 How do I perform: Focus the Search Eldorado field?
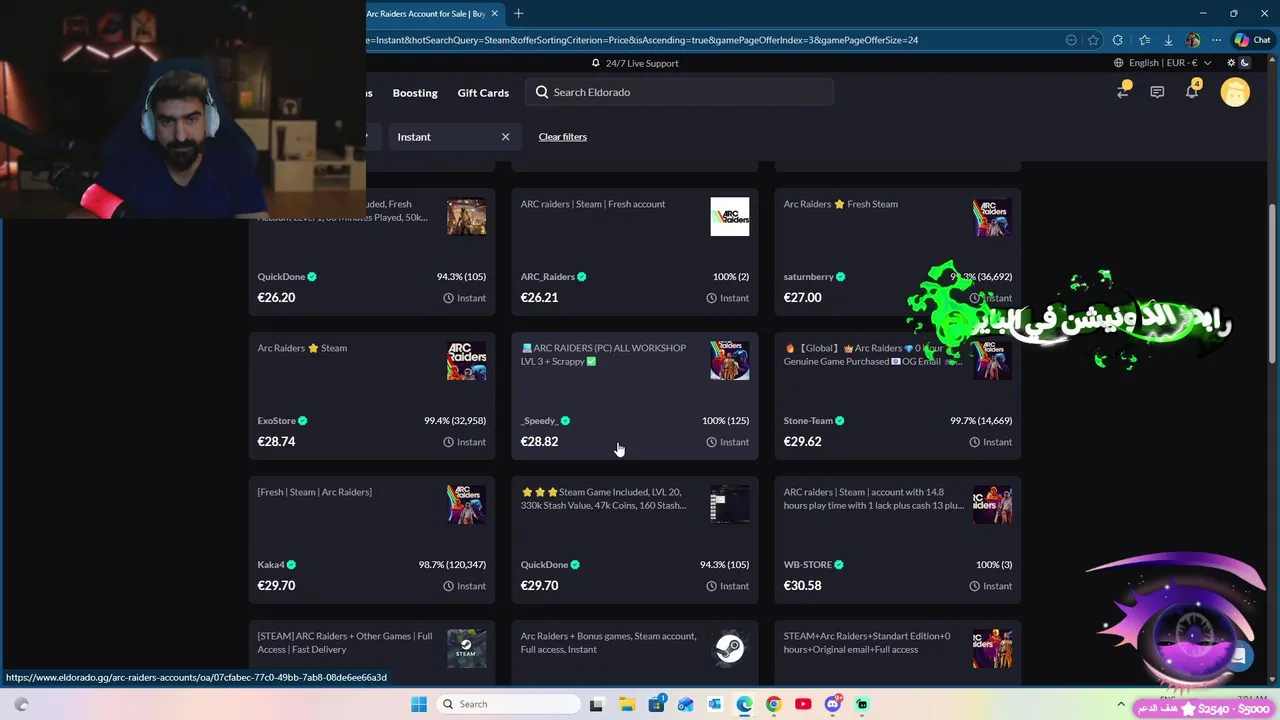click(679, 92)
